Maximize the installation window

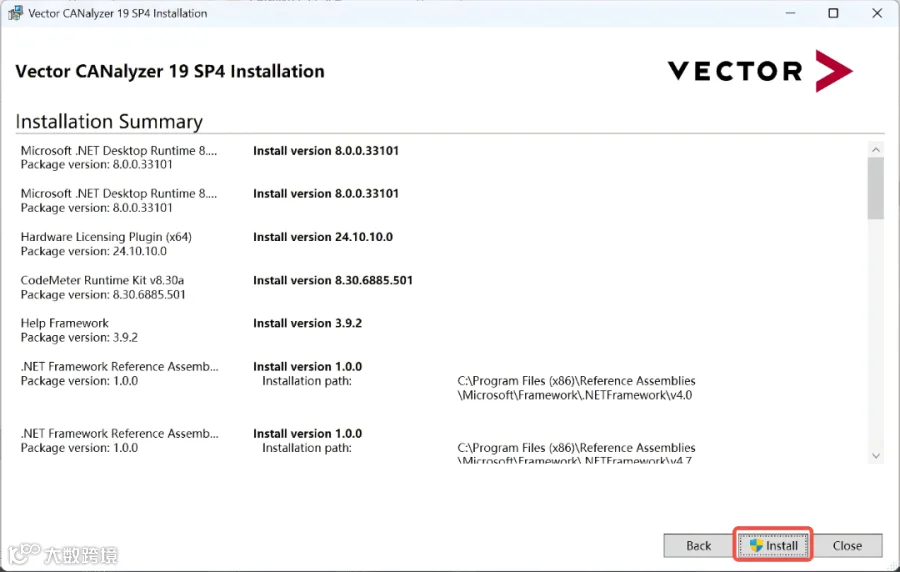coord(833,13)
